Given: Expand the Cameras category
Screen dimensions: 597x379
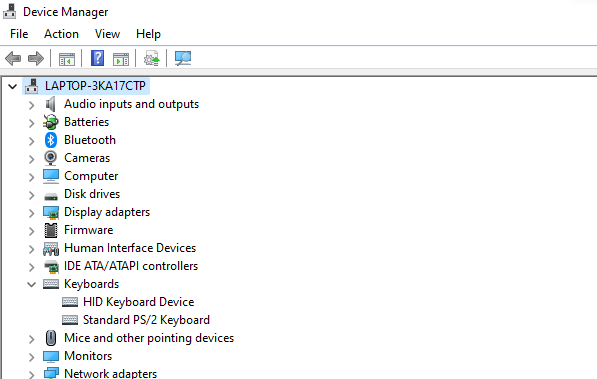Looking at the screenshot, I should [x=32, y=159].
